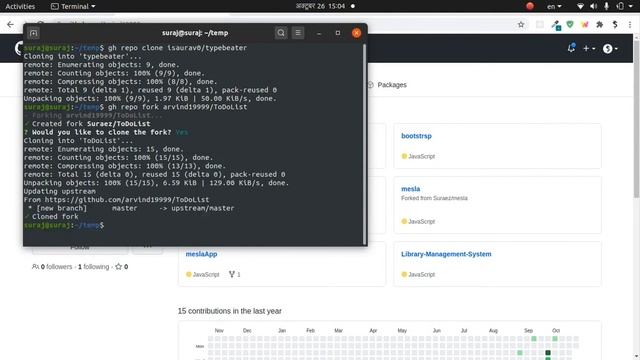Viewport: 640px width, 360px height.
Task: Open the Extensions puzzle icon
Action: pyautogui.click(x=600, y=24)
